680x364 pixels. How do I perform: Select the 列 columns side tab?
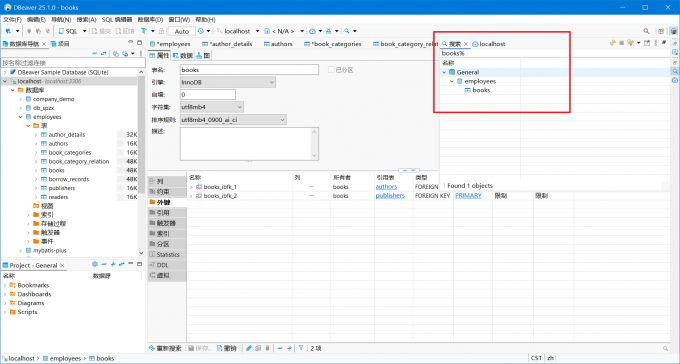pos(167,181)
